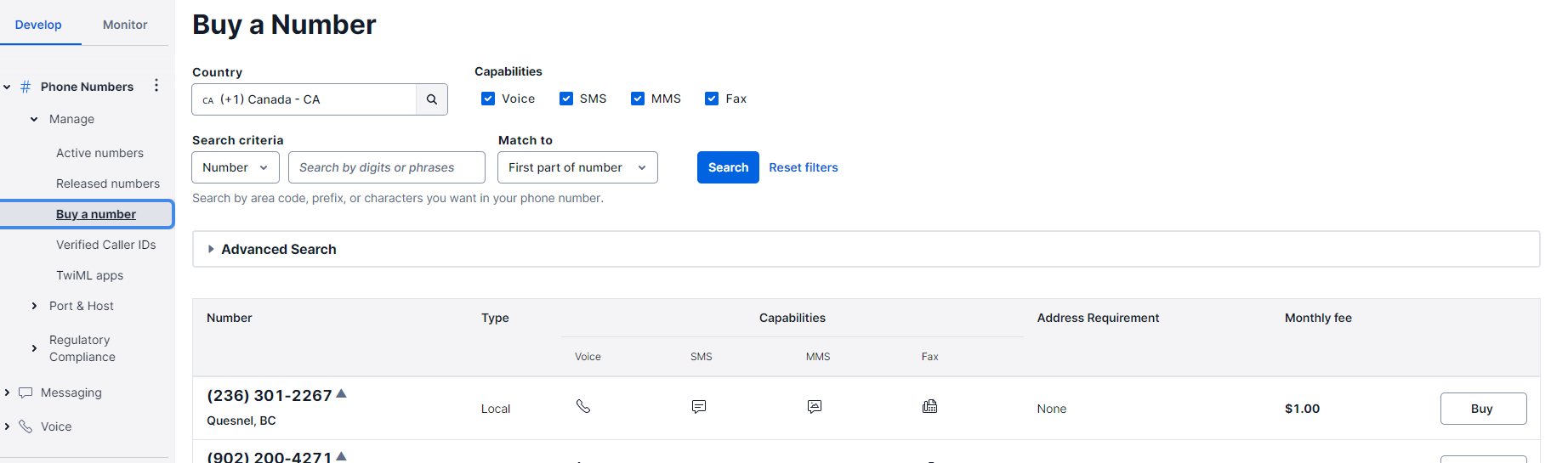
Task: Click the Reset filters link
Action: click(804, 167)
